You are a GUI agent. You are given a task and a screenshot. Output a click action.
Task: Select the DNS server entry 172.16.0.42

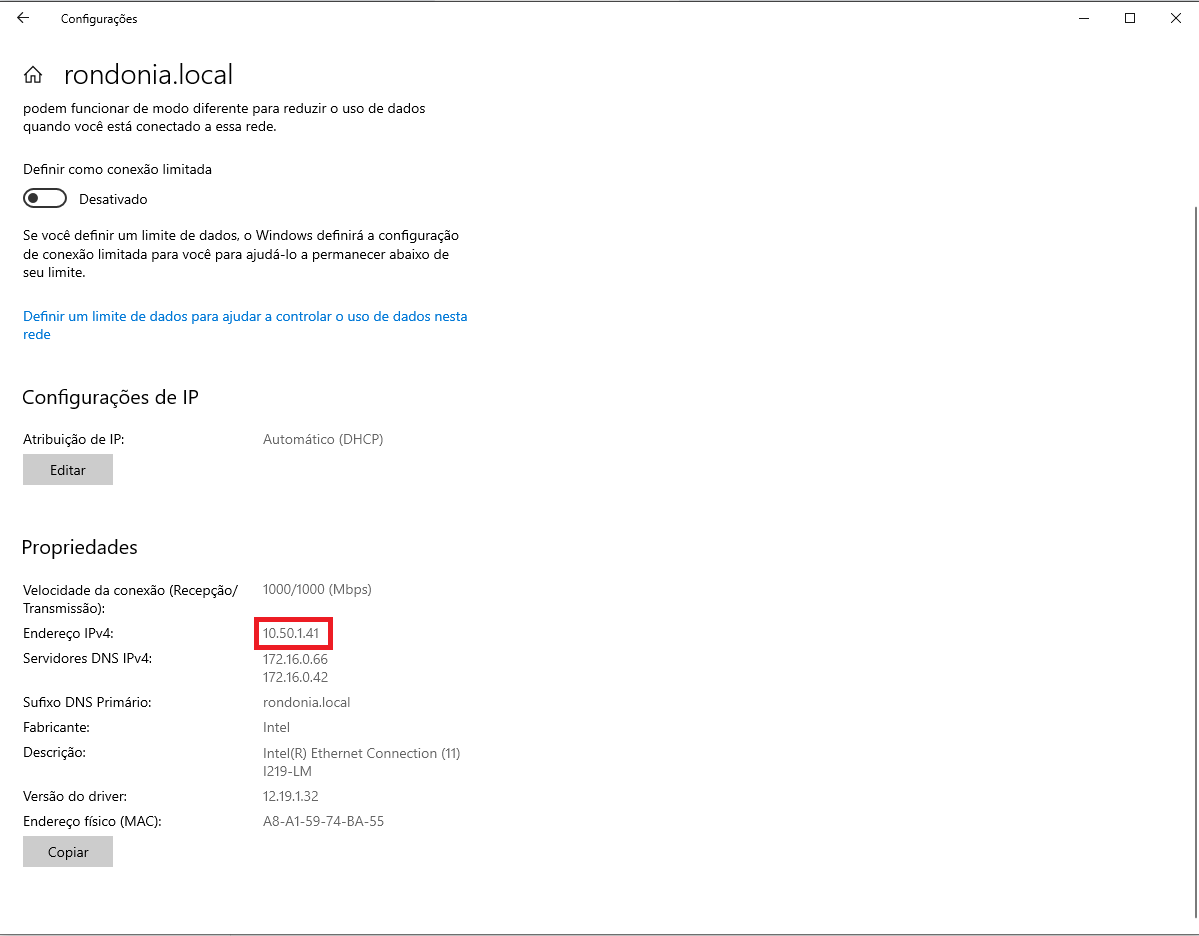(x=293, y=677)
